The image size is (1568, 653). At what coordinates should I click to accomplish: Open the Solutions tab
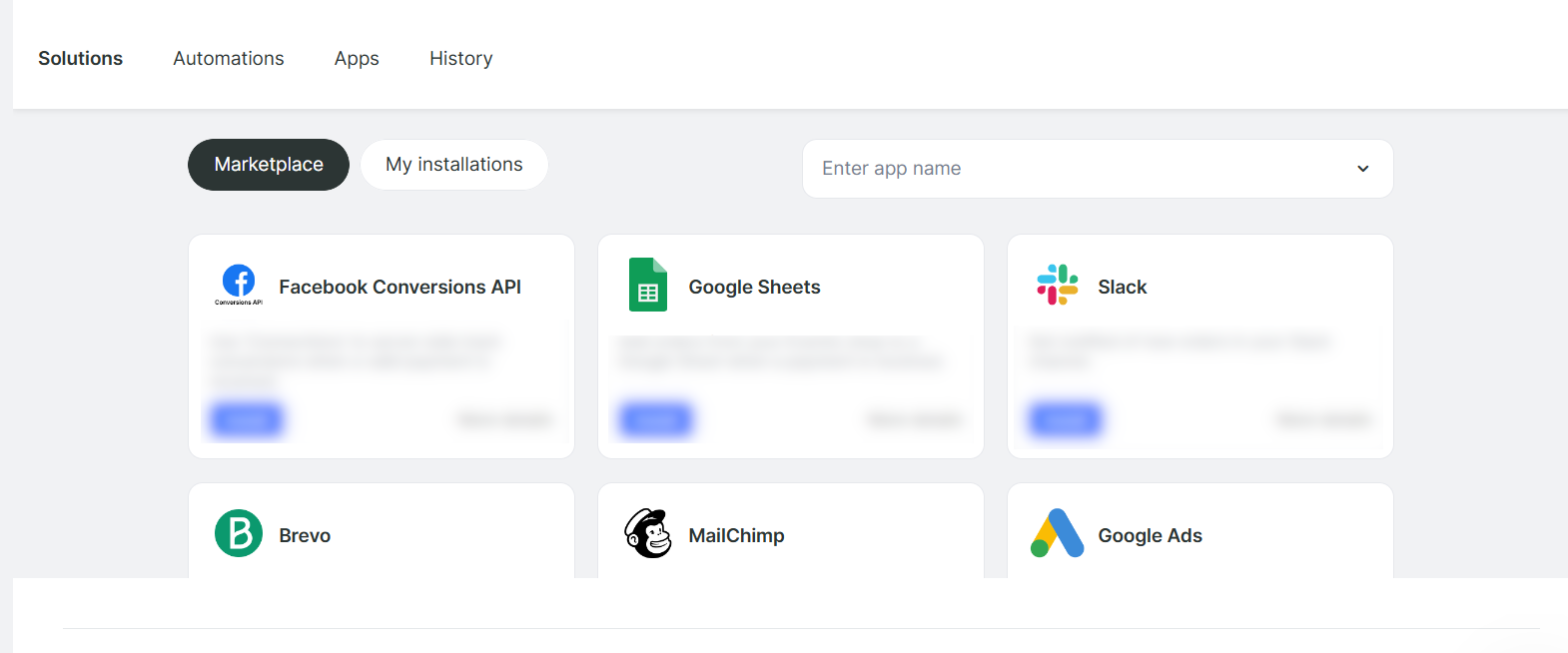click(81, 58)
